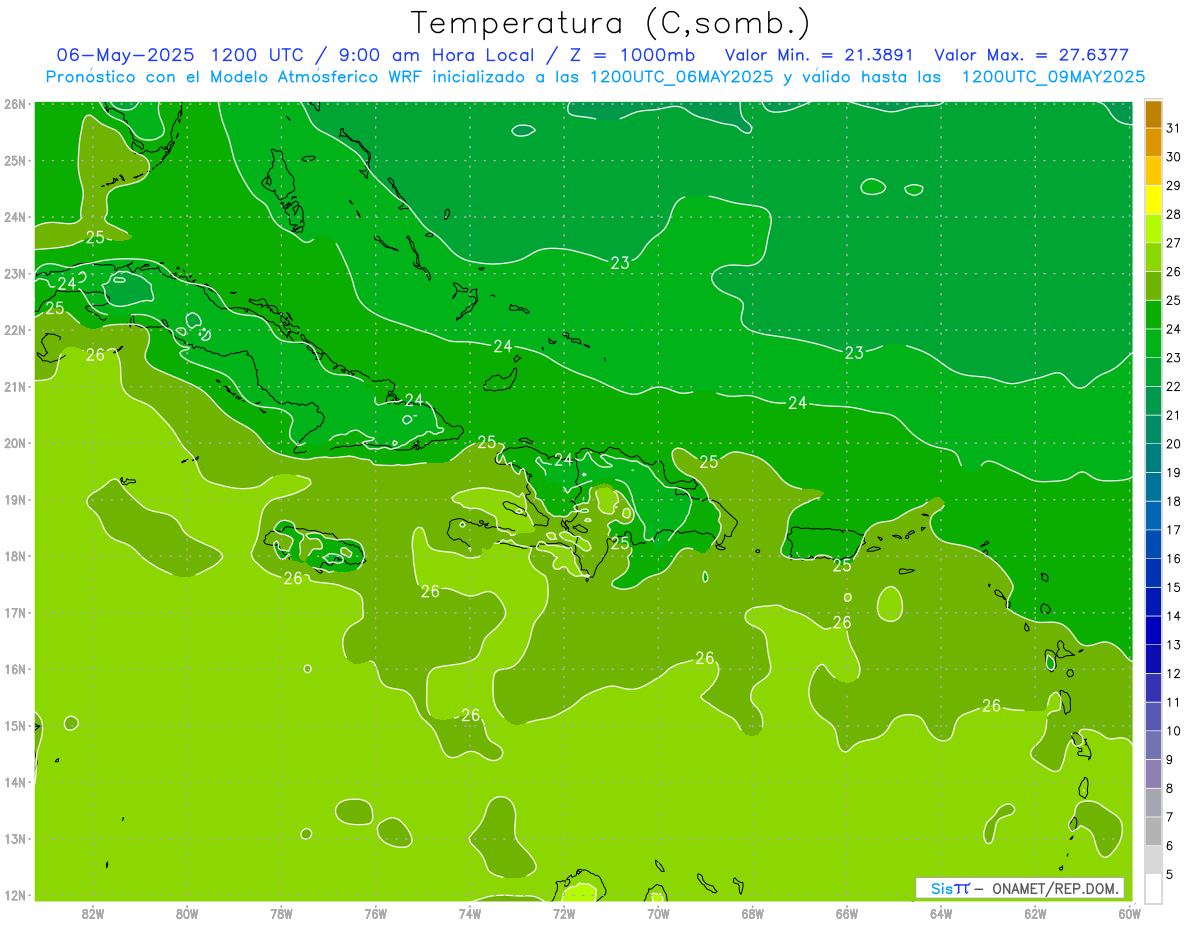Click the blue "Sis" logo text

click(942, 888)
